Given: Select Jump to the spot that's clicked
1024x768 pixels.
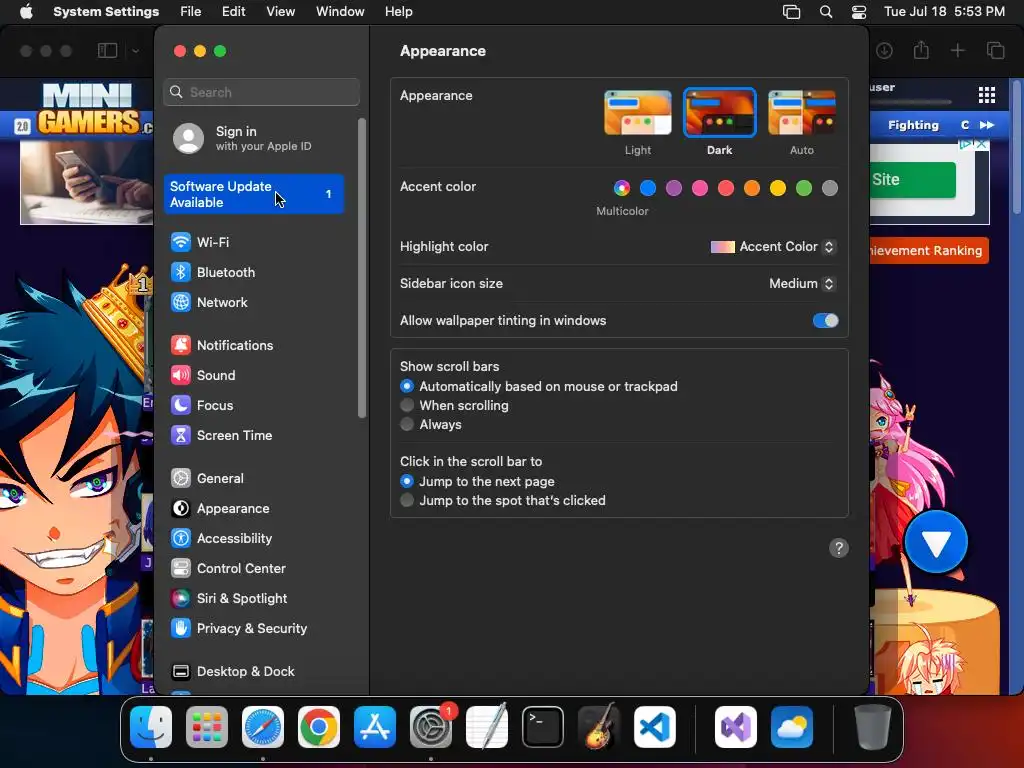Looking at the screenshot, I should (x=503, y=500).
